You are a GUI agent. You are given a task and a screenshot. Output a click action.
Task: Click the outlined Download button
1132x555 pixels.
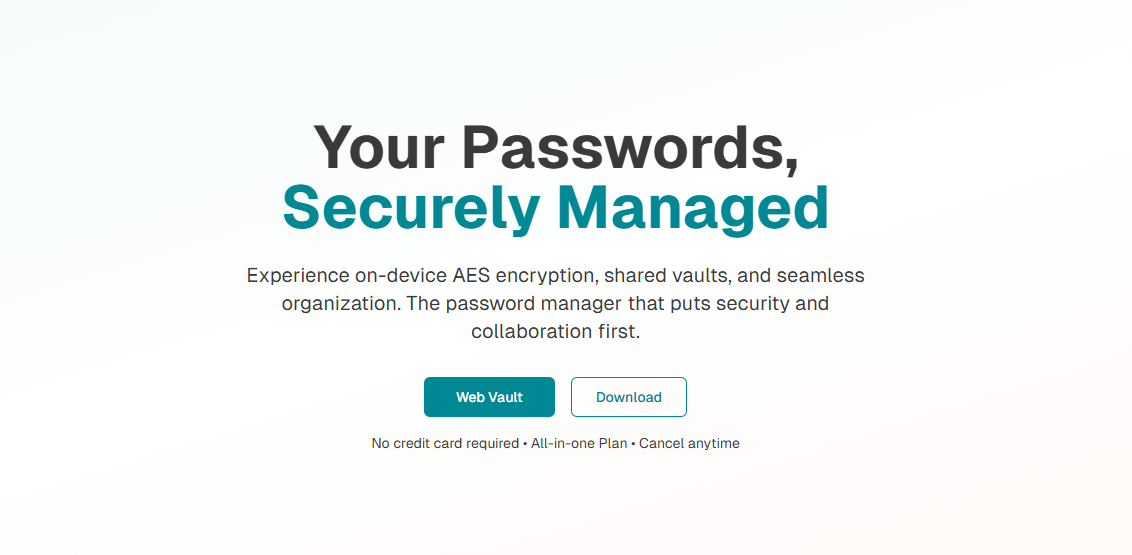point(629,397)
